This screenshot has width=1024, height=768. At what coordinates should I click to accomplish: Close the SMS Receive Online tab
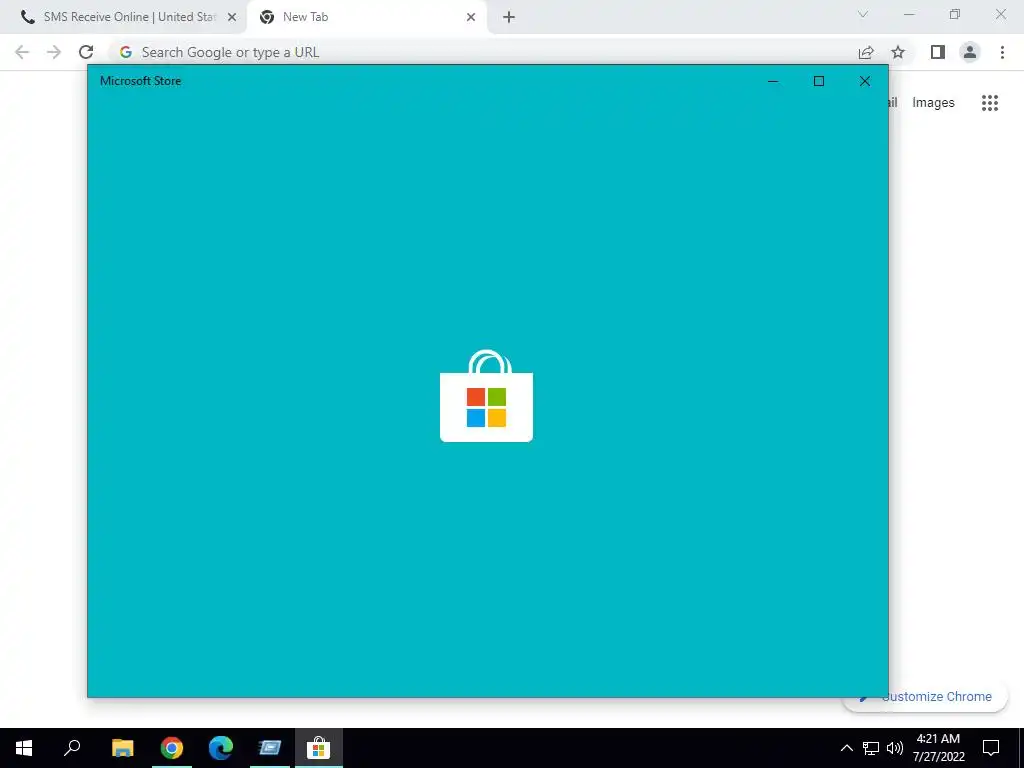(x=232, y=17)
